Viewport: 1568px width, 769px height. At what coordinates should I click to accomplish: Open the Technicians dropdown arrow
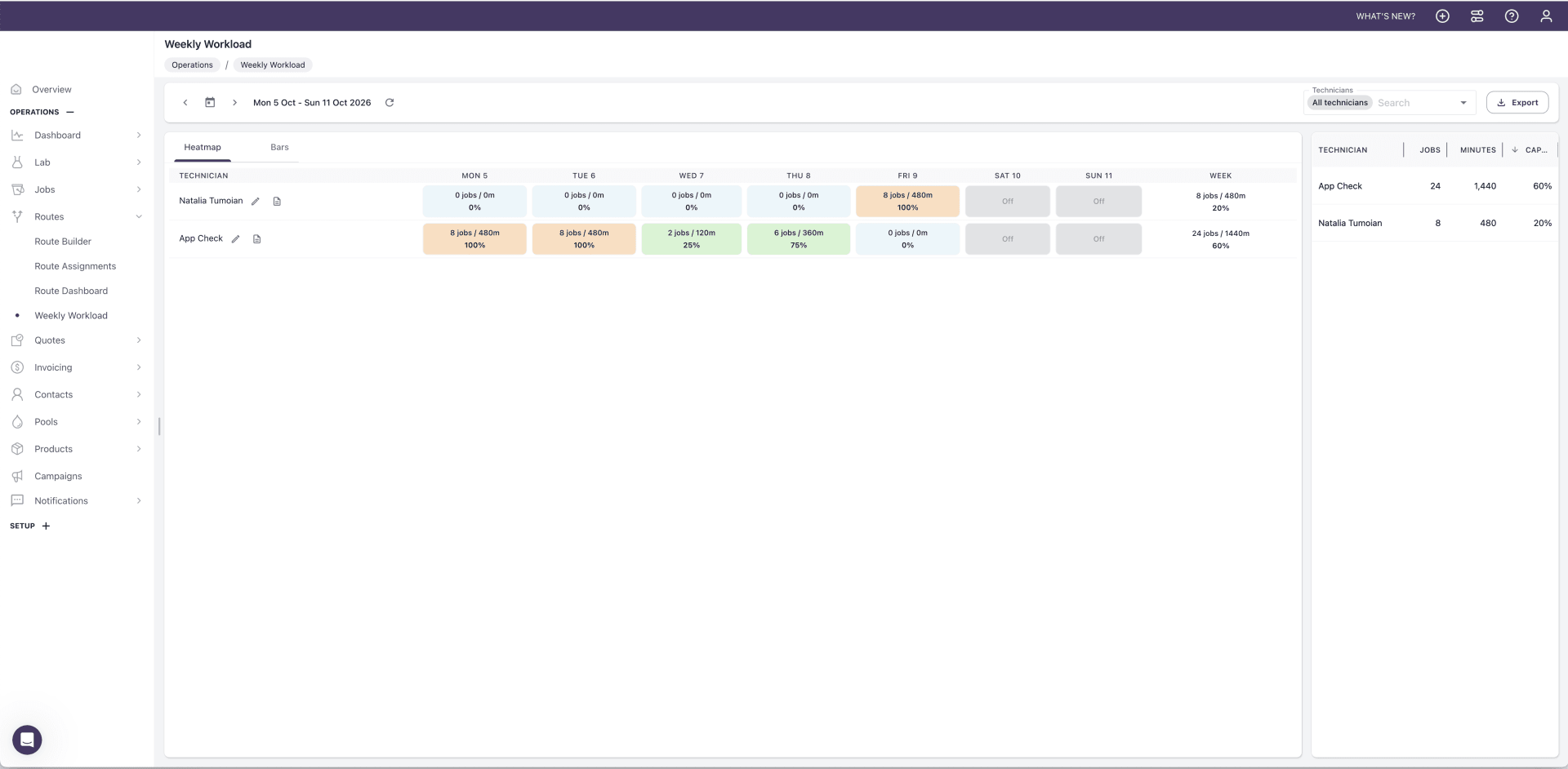(1463, 103)
